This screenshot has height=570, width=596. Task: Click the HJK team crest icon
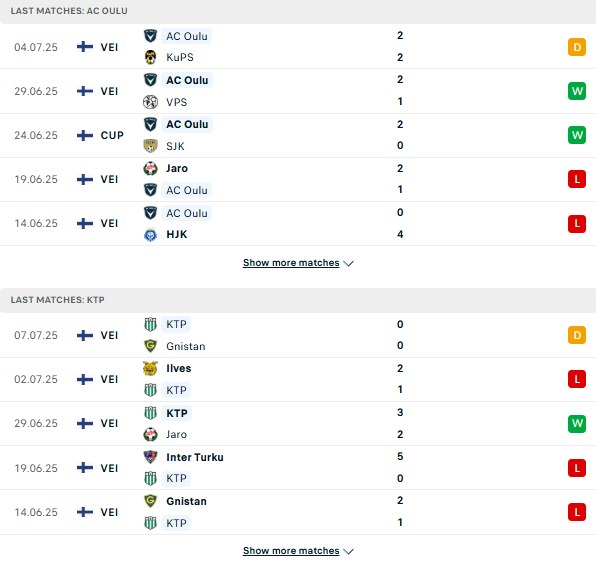pyautogui.click(x=150, y=234)
